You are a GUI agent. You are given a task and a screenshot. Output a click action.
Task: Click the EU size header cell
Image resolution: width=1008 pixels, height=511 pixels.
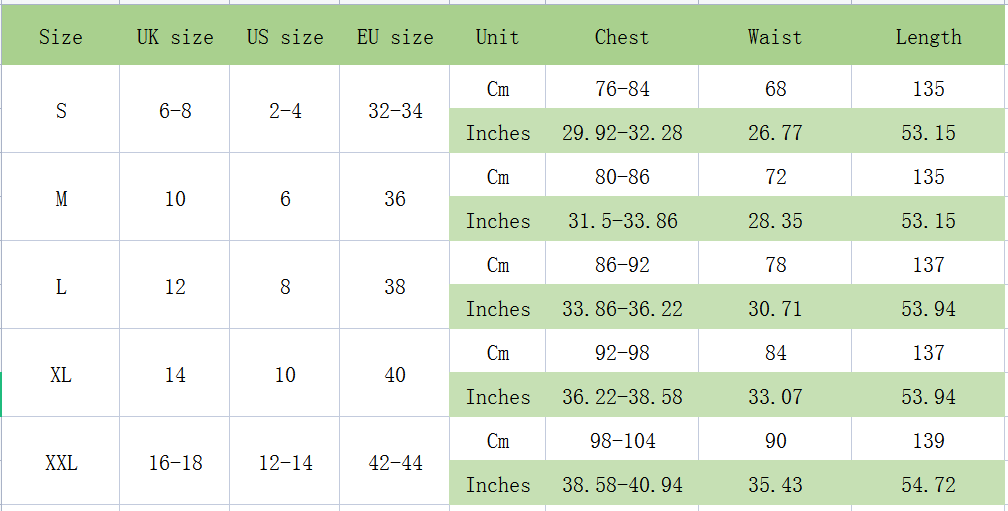click(395, 37)
